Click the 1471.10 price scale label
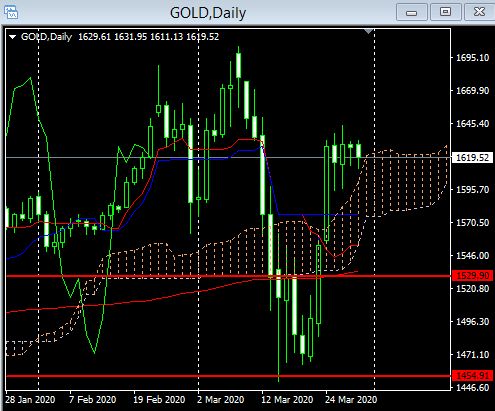The width and height of the screenshot is (495, 411). pos(472,355)
